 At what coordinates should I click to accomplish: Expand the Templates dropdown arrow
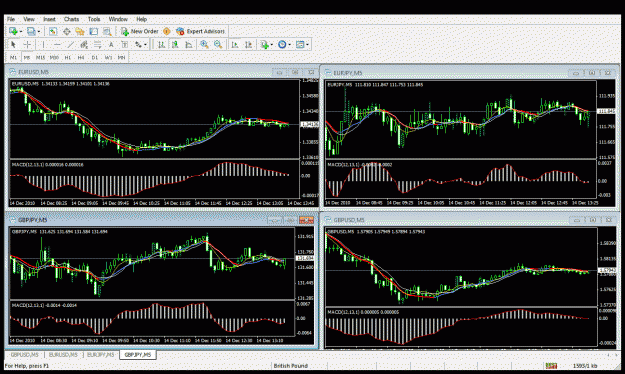(307, 45)
